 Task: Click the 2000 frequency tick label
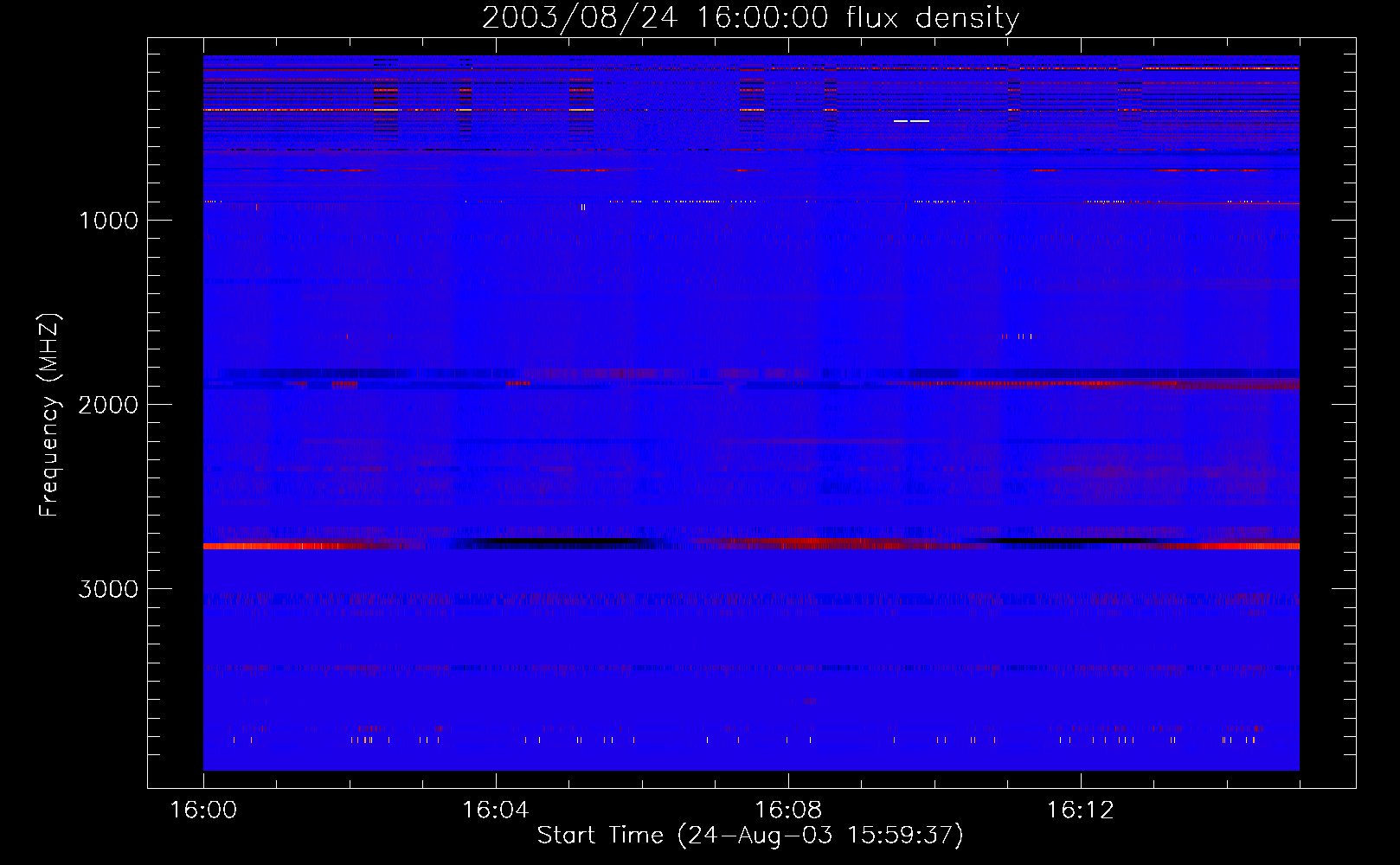tap(108, 405)
